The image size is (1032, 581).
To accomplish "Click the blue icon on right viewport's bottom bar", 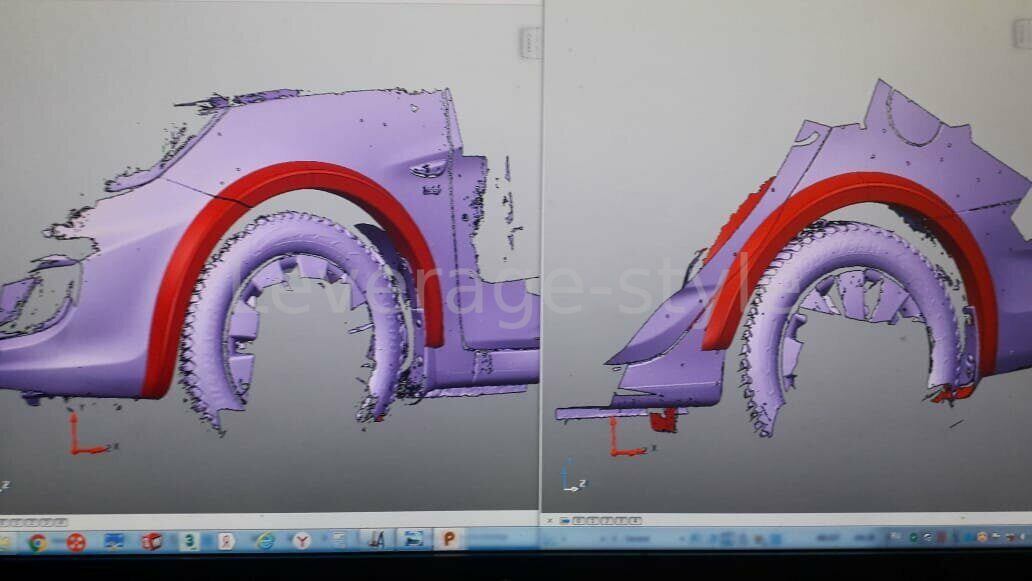I will point(565,520).
